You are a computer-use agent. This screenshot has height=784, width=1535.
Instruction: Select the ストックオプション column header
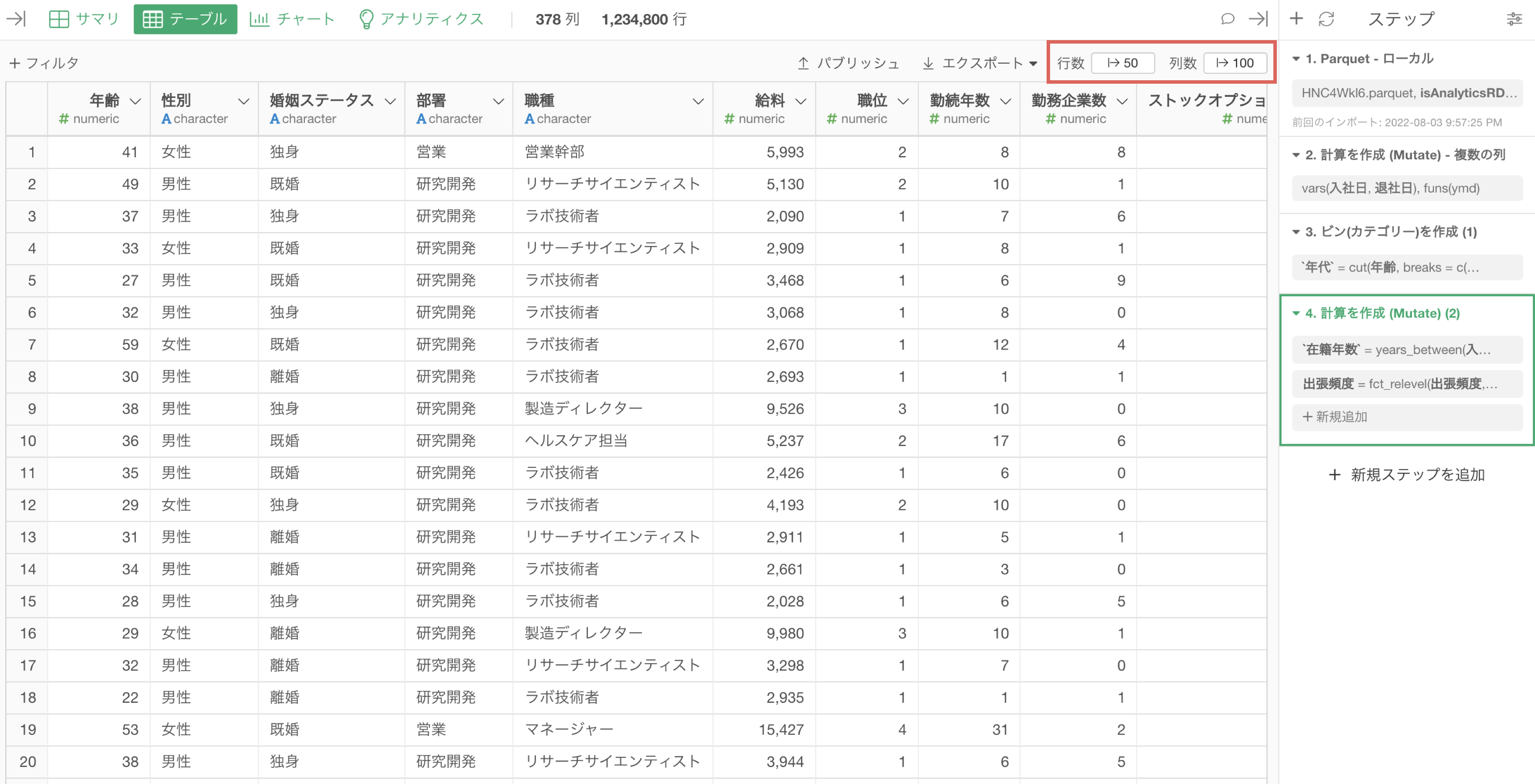1201,109
